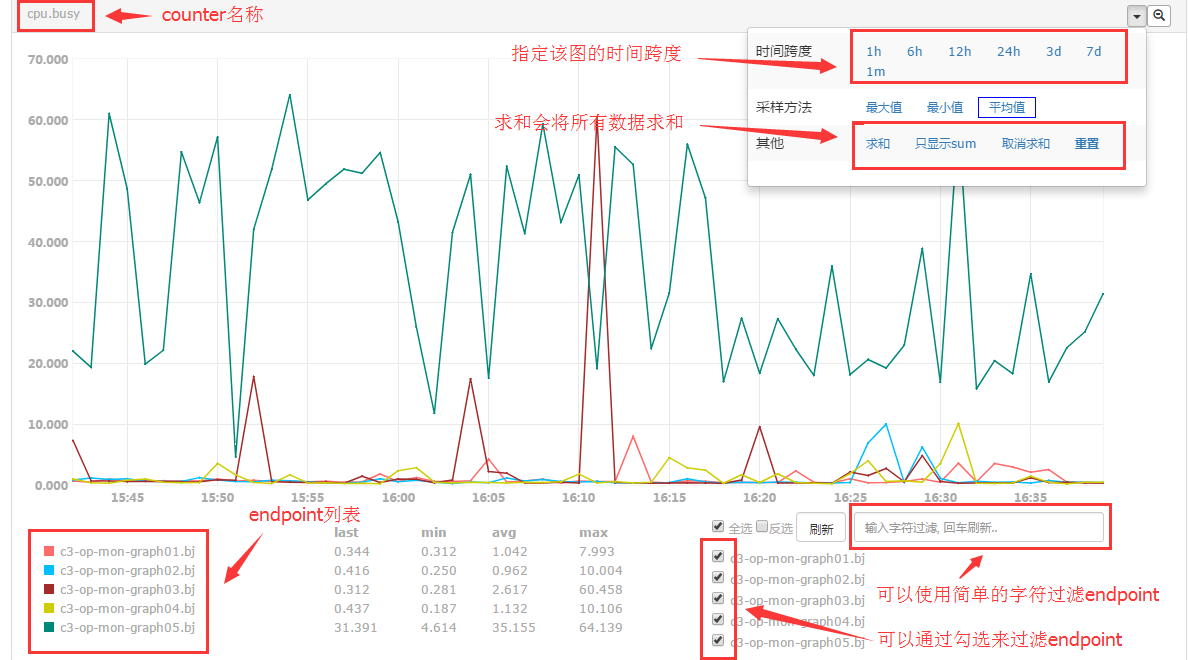Choose the 7d time span
This screenshot has height=660, width=1188.
pos(1093,51)
